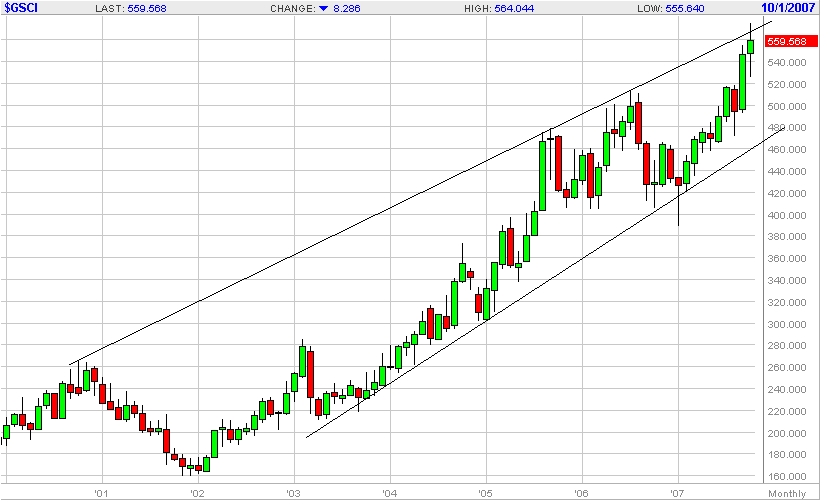Image resolution: width=820 pixels, height=500 pixels.
Task: Click the HIGH: field label
Action: coord(478,8)
